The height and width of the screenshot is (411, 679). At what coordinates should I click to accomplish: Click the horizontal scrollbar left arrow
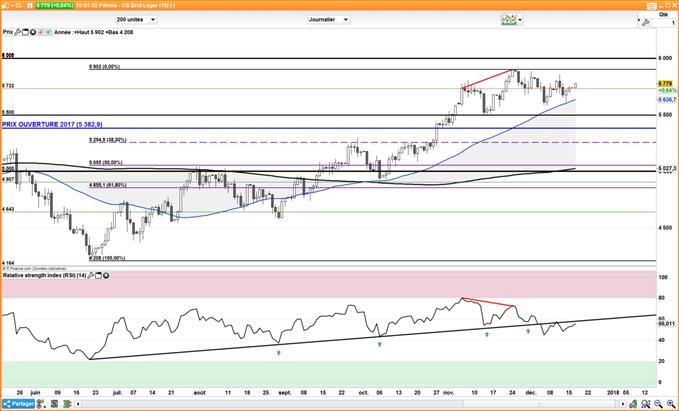click(x=78, y=404)
